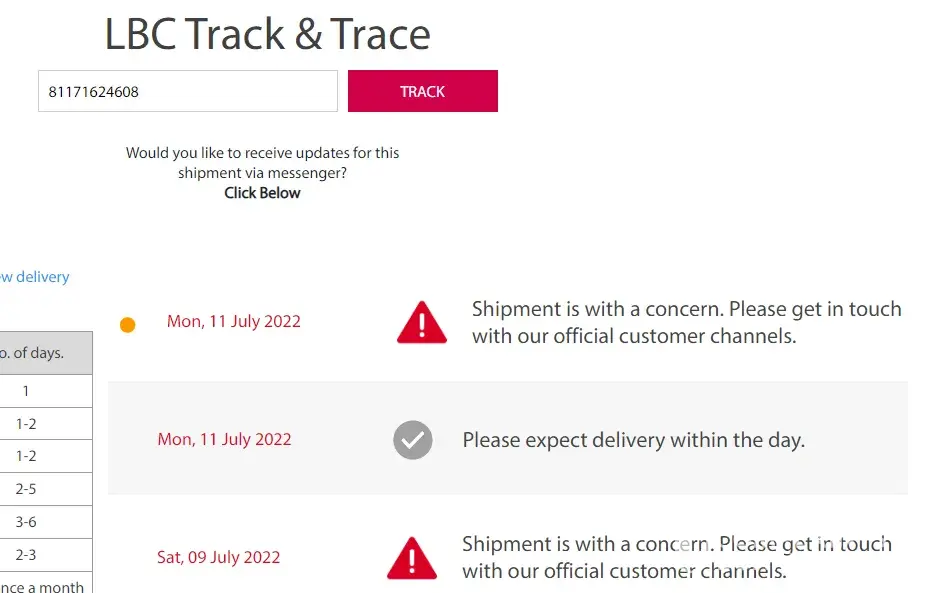Image resolution: width=936 pixels, height=593 pixels.
Task: Click the "LBC Track & Trace" heading
Action: tap(267, 35)
